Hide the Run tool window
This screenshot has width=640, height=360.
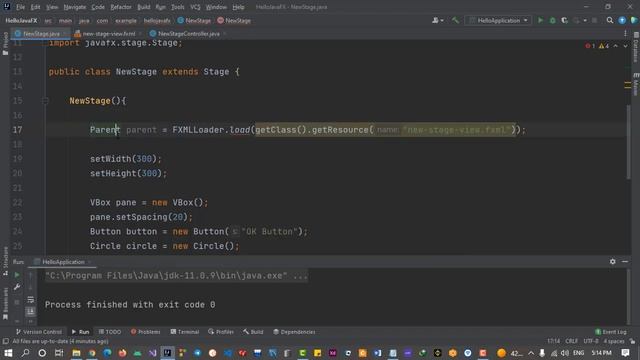[x=625, y=261]
